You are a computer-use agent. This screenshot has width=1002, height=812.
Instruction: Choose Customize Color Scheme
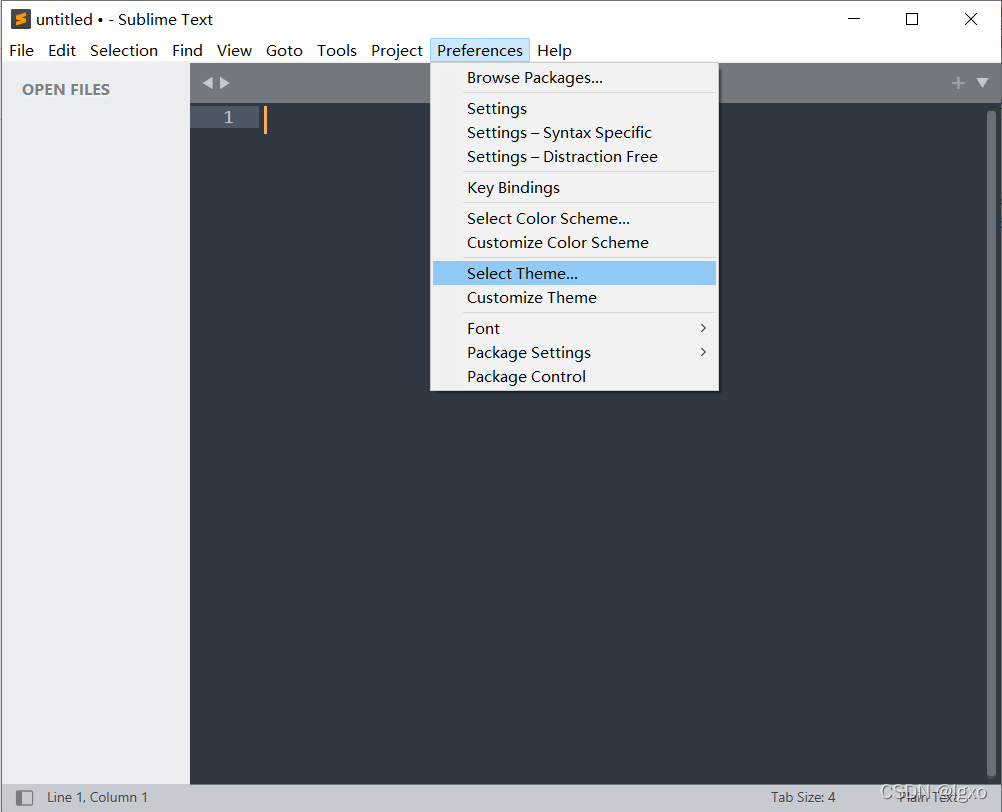pos(574,243)
